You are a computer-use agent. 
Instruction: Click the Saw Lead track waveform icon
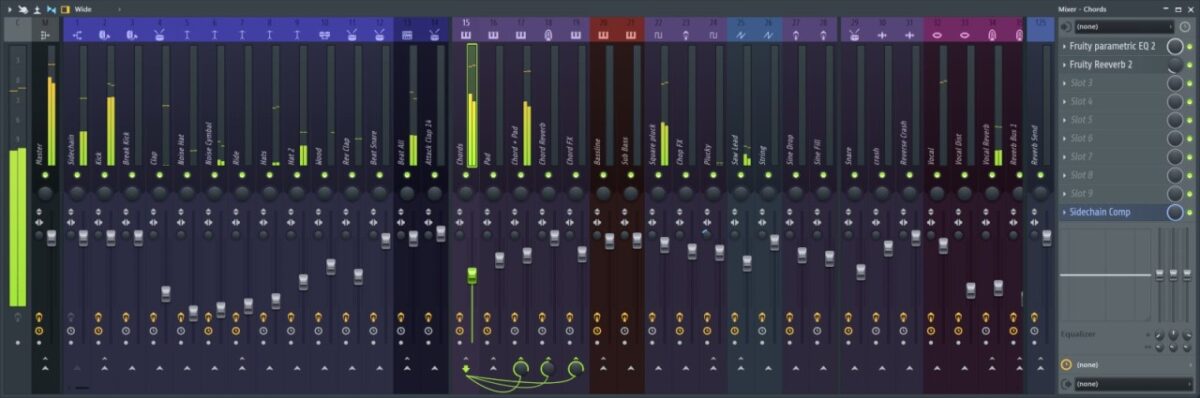(x=741, y=35)
